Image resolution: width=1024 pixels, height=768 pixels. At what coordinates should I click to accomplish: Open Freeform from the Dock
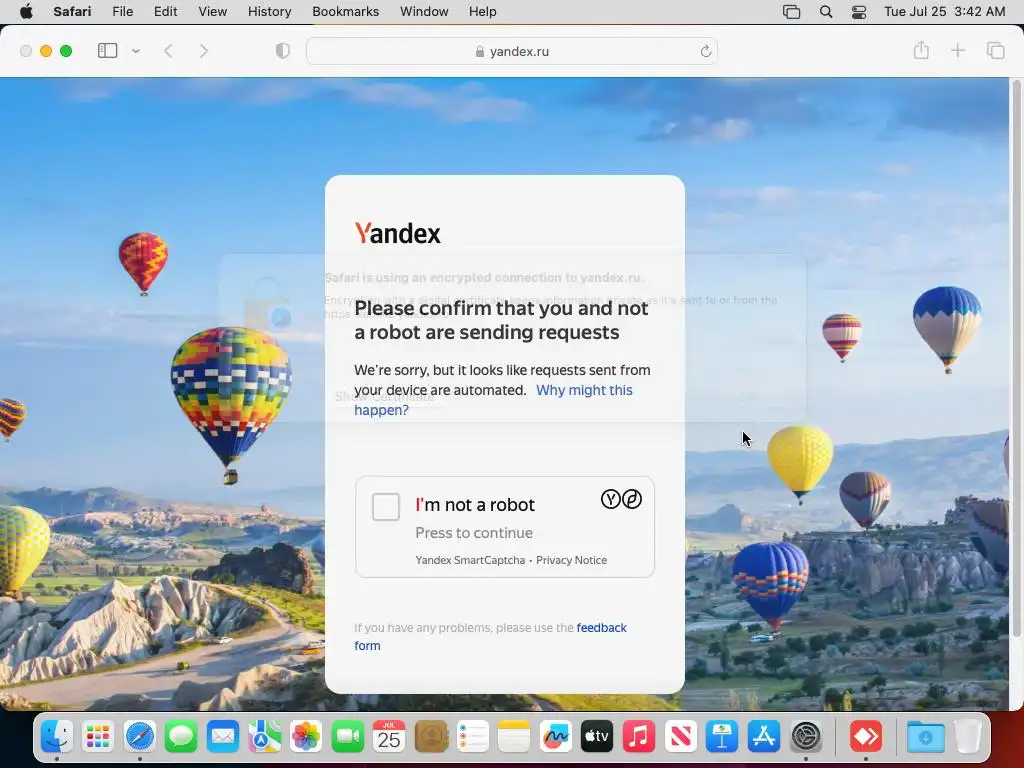pyautogui.click(x=556, y=737)
